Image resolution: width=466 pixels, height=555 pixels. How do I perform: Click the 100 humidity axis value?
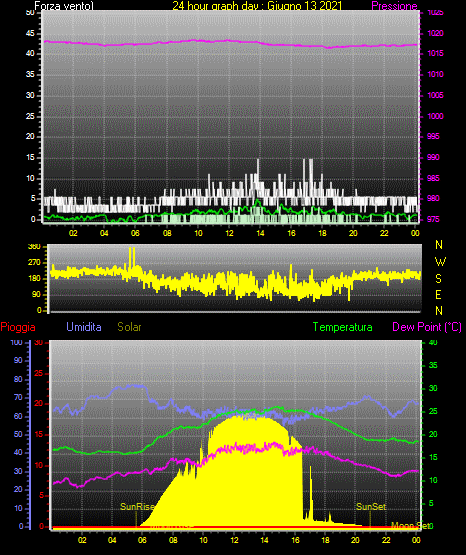click(x=16, y=342)
